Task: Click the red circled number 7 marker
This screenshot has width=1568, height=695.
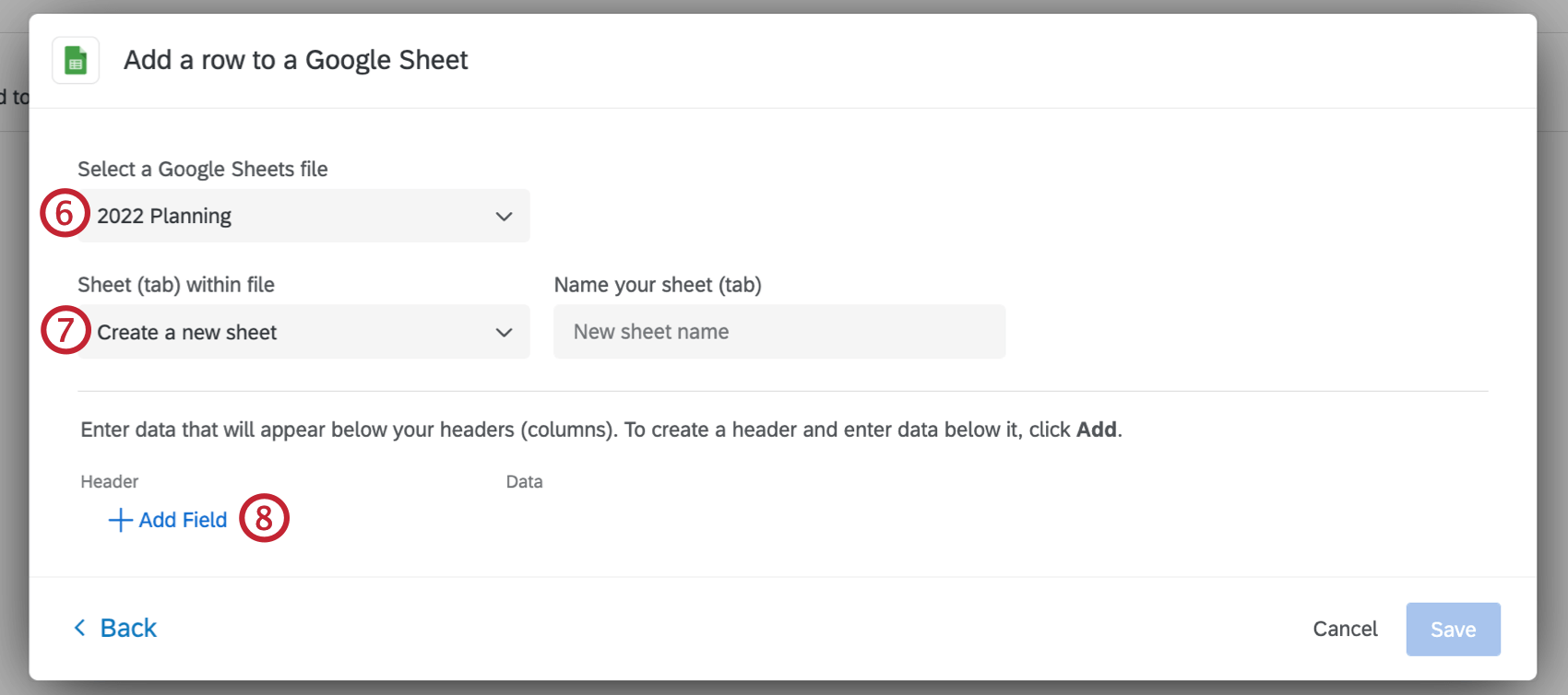Action: (x=65, y=330)
